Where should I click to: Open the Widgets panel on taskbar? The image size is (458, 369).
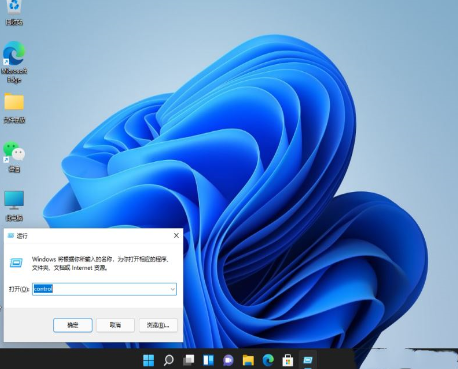coord(208,360)
